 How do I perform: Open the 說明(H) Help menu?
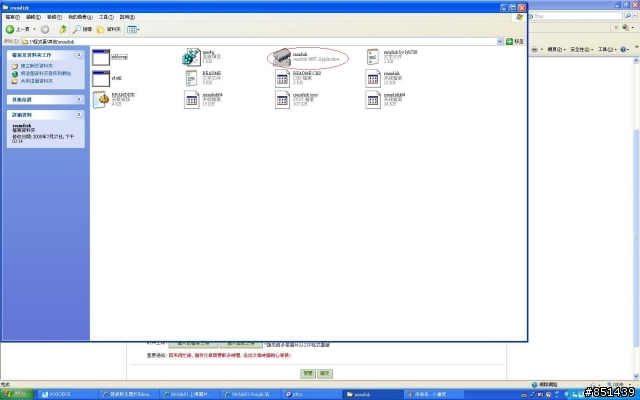[x=127, y=17]
